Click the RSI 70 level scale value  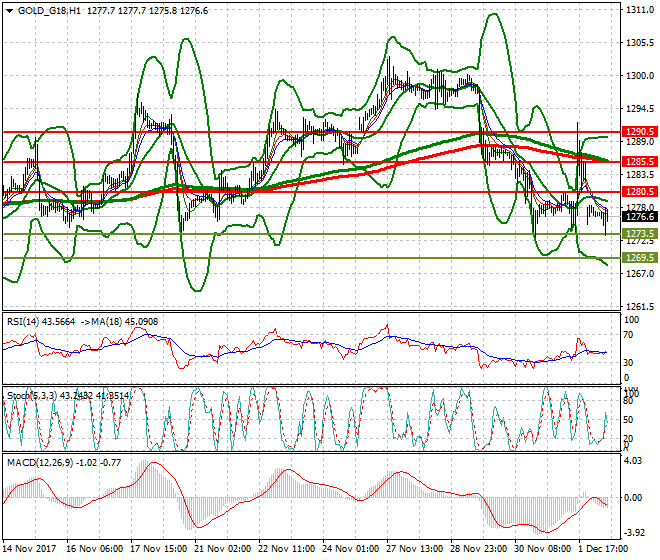point(628,335)
